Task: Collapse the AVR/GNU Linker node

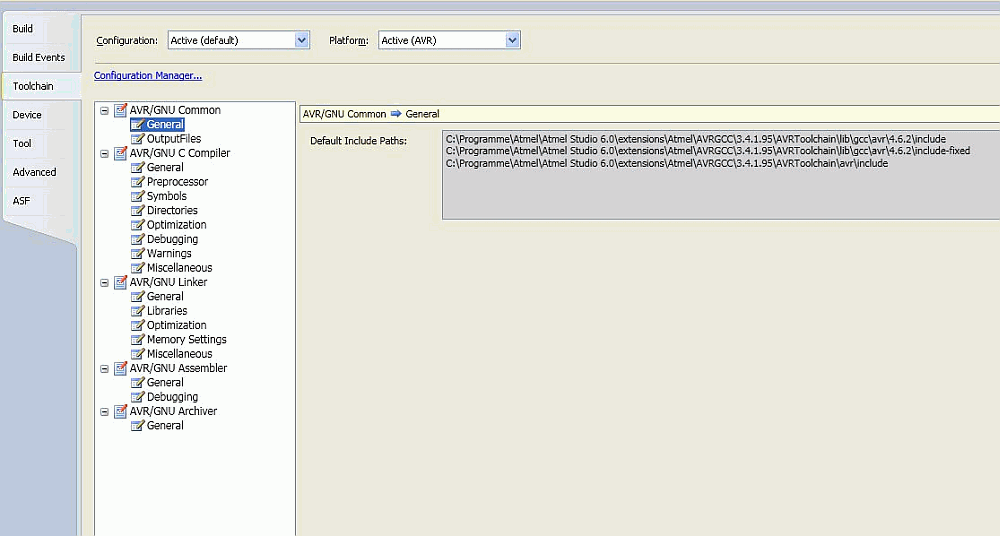Action: (105, 283)
